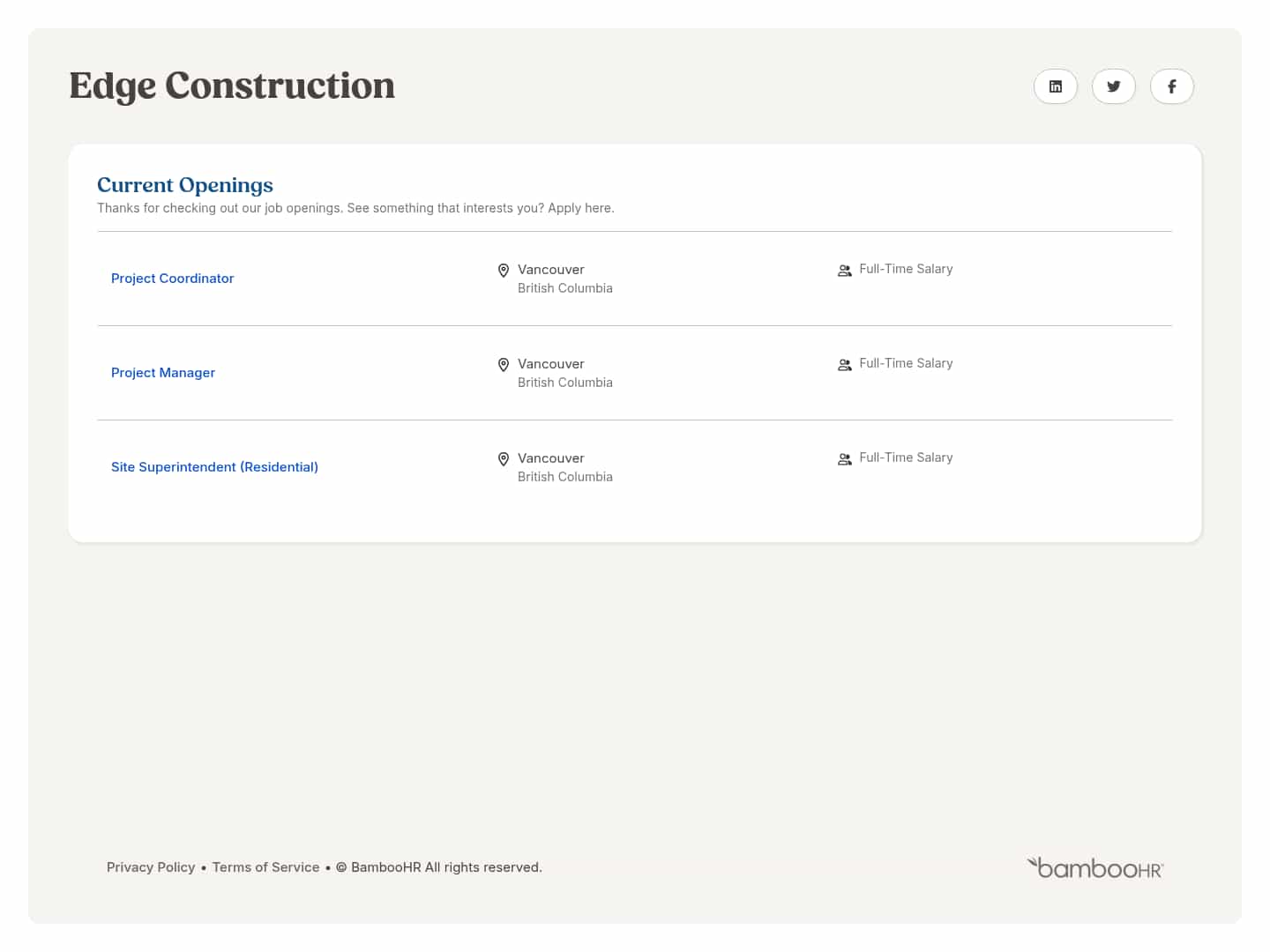Image resolution: width=1270 pixels, height=952 pixels.
Task: Click location pin icon in Project Manager row
Action: 504,365
